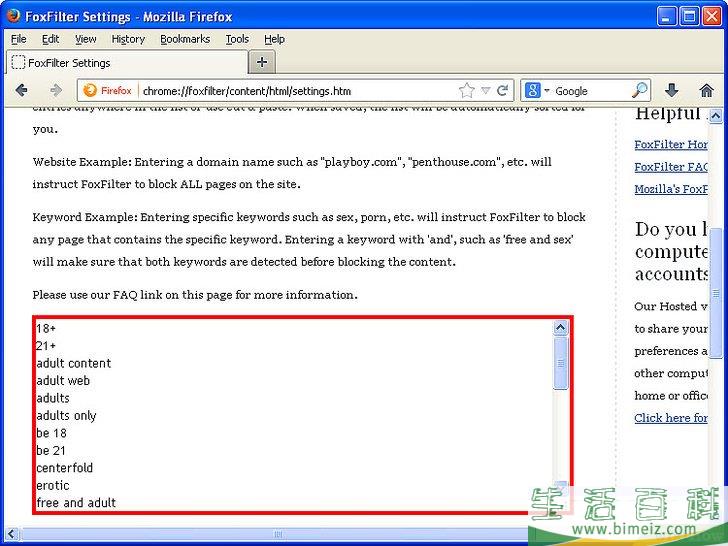Click the page vertical scrollbar up arrow
Viewport: 728px width, 546px height.
pos(716,115)
